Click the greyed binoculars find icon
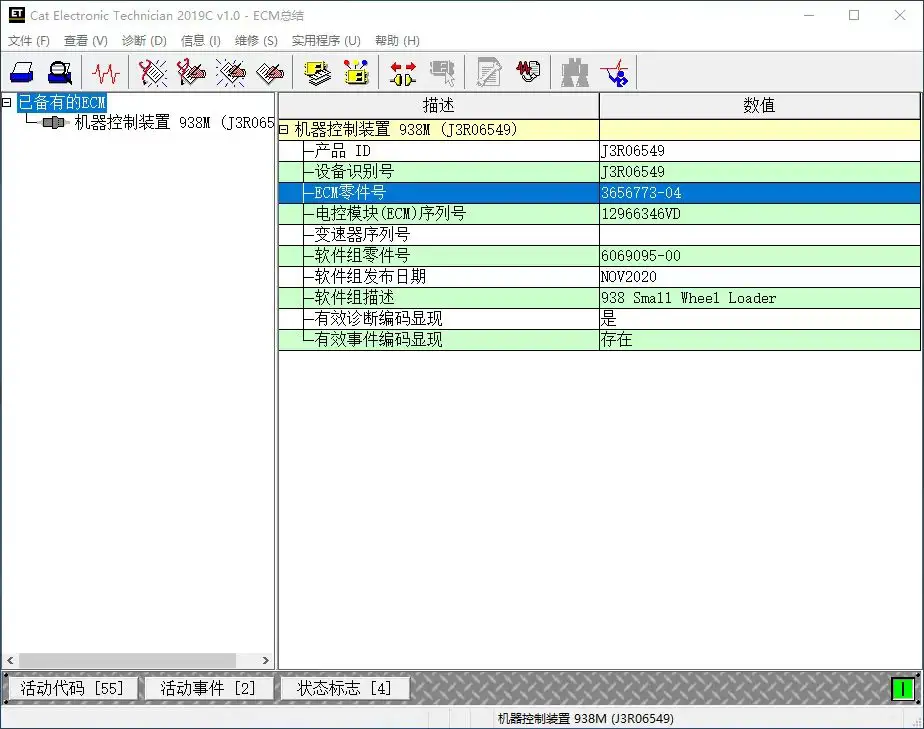 pyautogui.click(x=575, y=72)
